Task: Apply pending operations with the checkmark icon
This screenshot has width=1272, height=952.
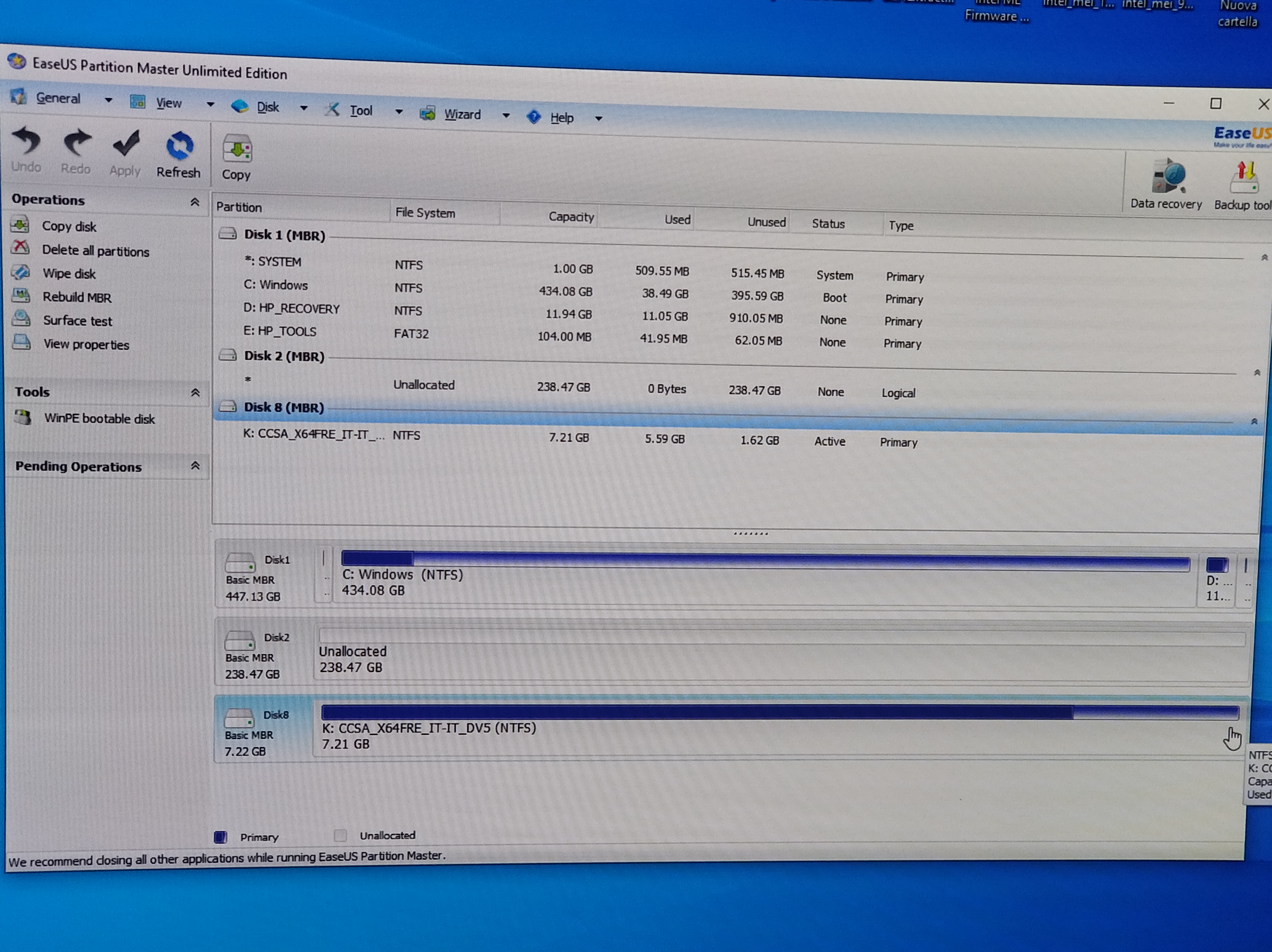Action: [x=126, y=144]
